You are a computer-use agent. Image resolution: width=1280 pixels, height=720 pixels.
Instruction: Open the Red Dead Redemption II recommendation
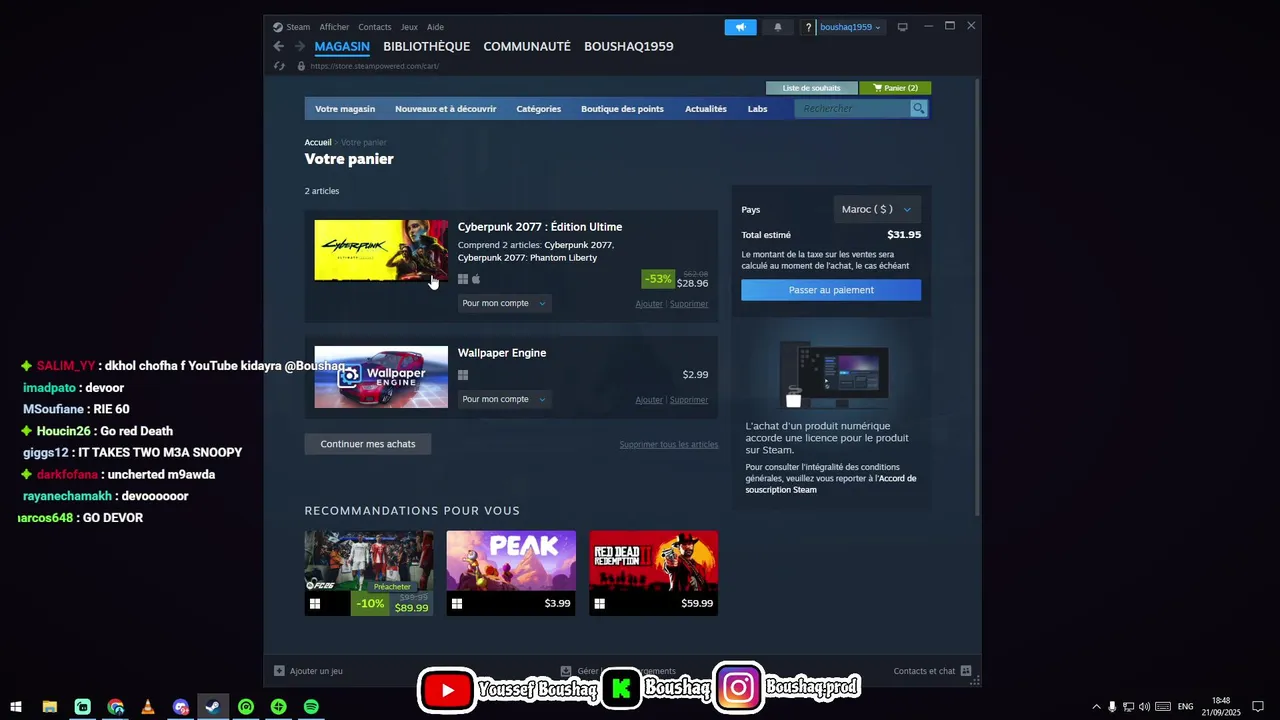click(654, 573)
